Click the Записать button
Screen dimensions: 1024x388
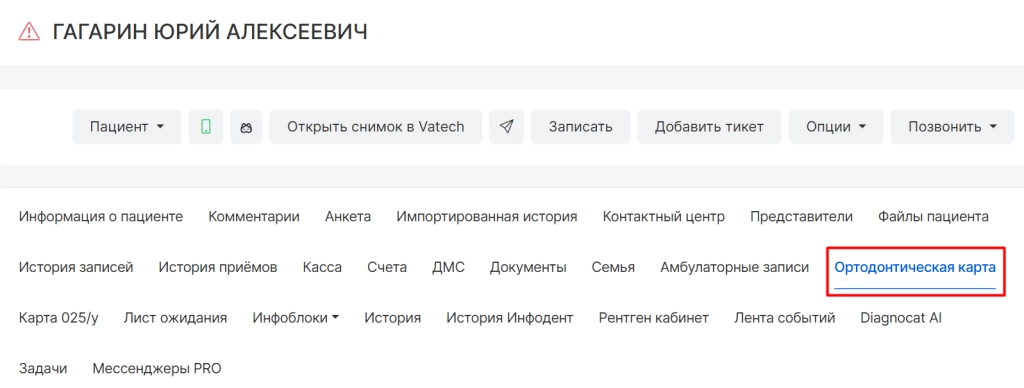581,127
